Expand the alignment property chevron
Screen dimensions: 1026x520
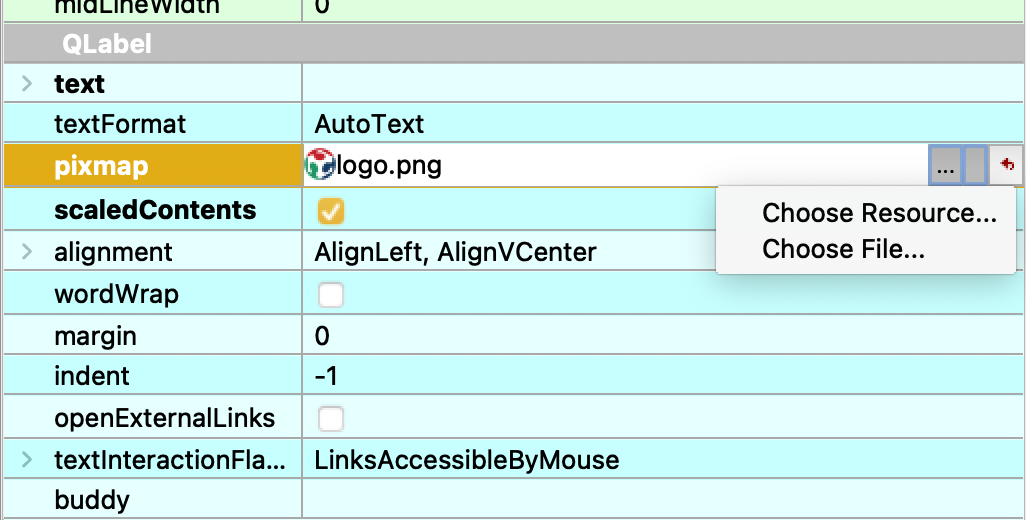click(26, 251)
